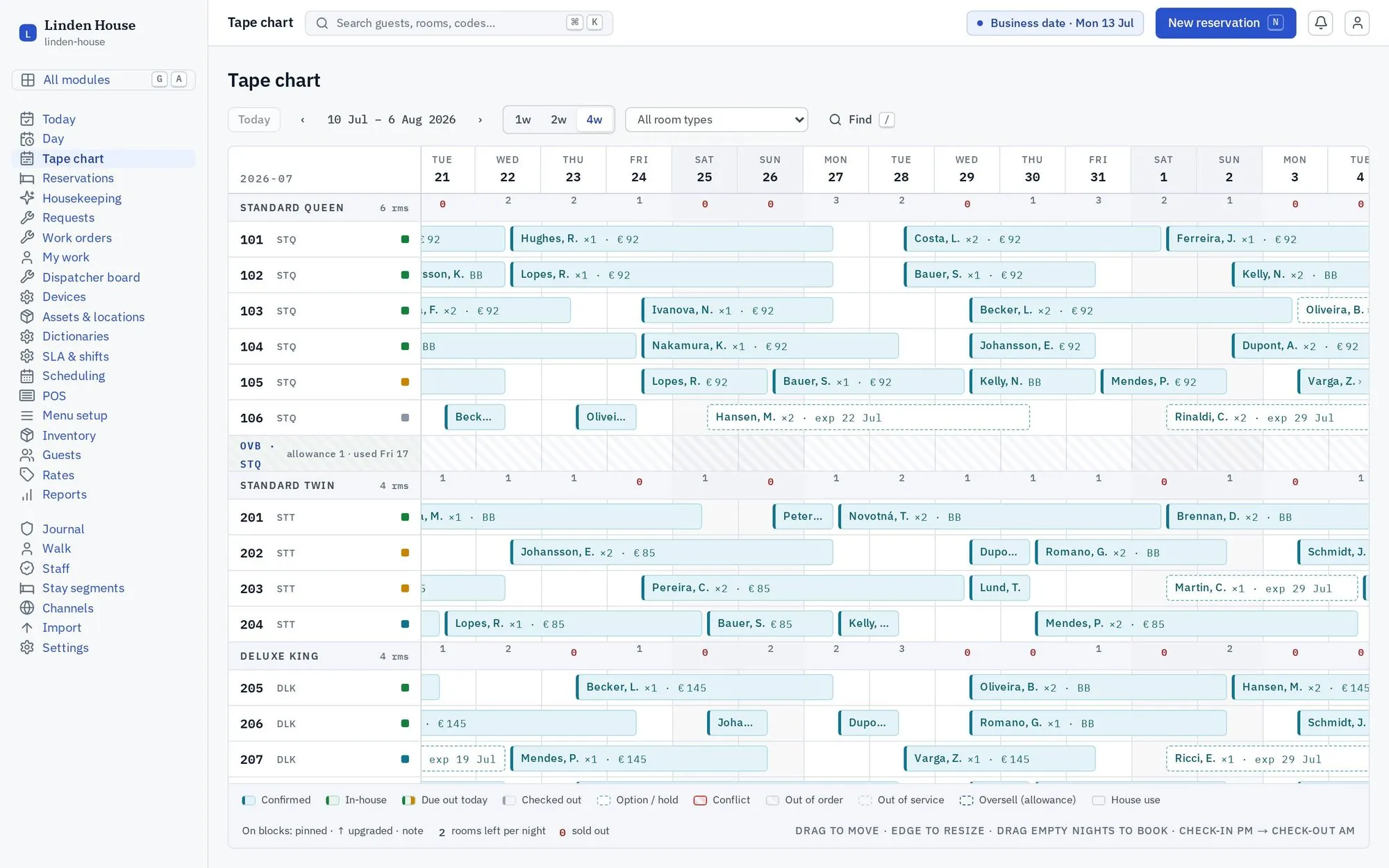Viewport: 1389px width, 868px height.
Task: Go to previous date range chevron
Action: pos(303,119)
